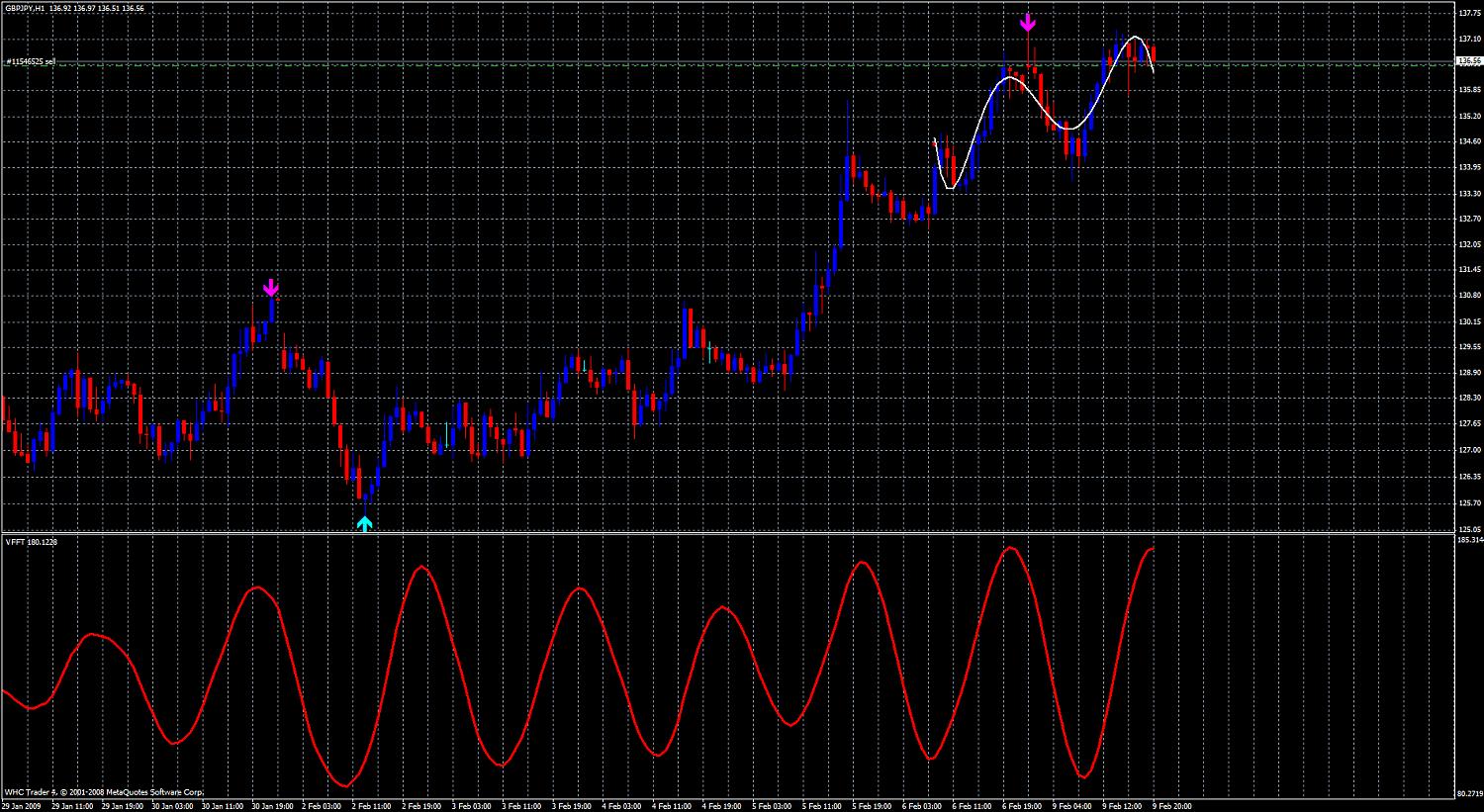Click the 135.85 price scale value
The height and width of the screenshot is (812, 1484).
(x=1469, y=91)
